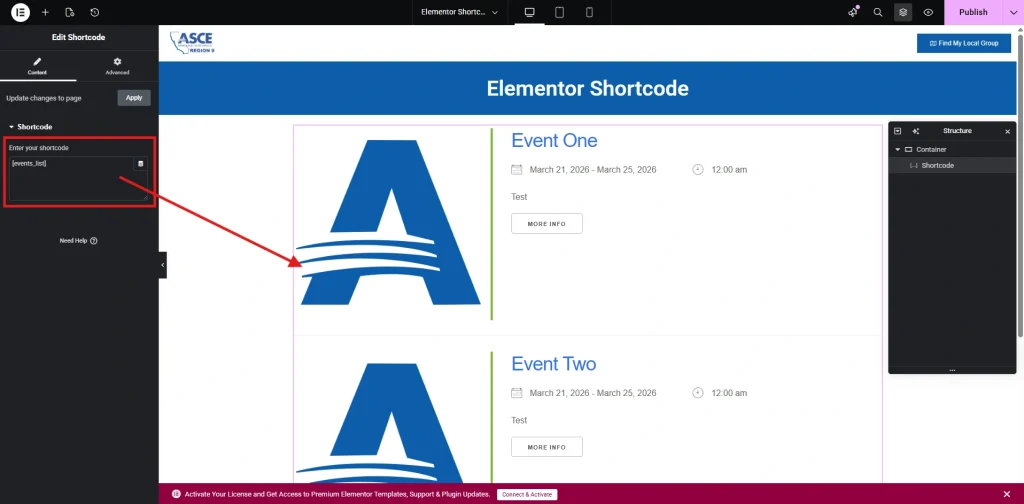Click the Structure panel bottom resize handle
The width and height of the screenshot is (1024, 504).
(952, 370)
